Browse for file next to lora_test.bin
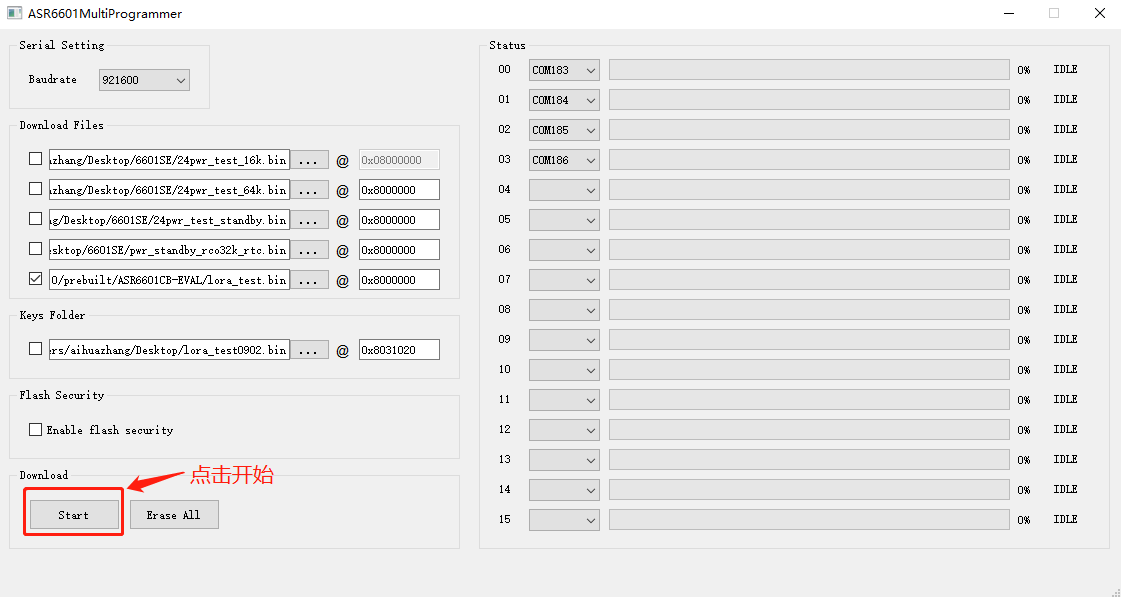The image size is (1121, 597). (309, 280)
